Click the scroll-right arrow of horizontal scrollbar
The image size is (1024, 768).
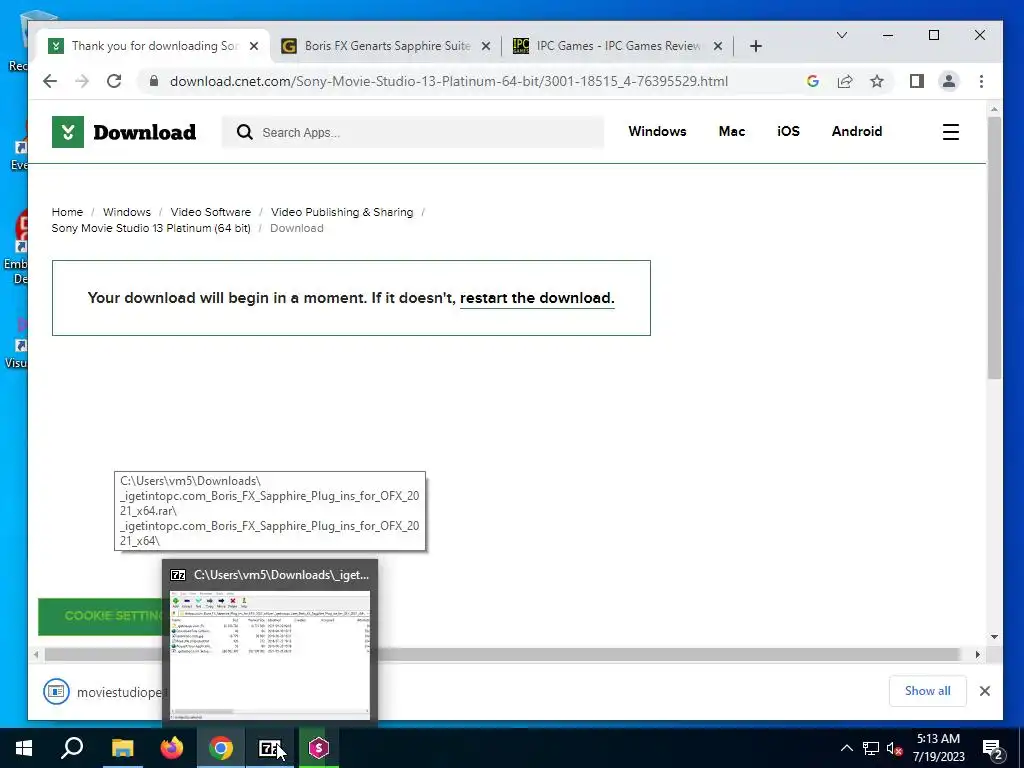click(x=977, y=654)
